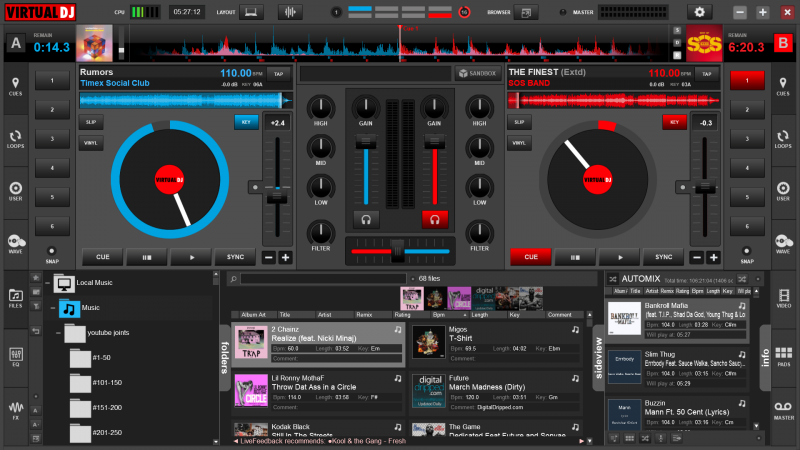Toggle Vinyl mode on deck A
800x450 pixels.
point(91,143)
